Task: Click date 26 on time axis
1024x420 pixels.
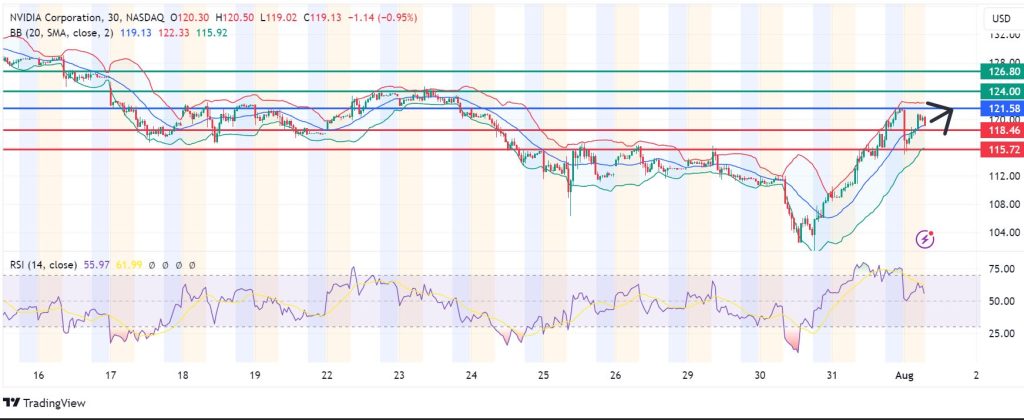Action: (615, 376)
